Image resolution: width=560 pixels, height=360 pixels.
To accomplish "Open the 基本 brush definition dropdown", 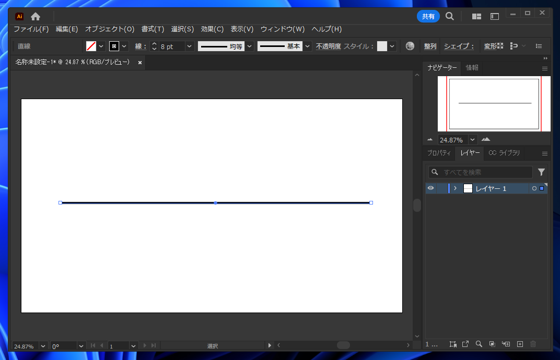I will pyautogui.click(x=308, y=46).
